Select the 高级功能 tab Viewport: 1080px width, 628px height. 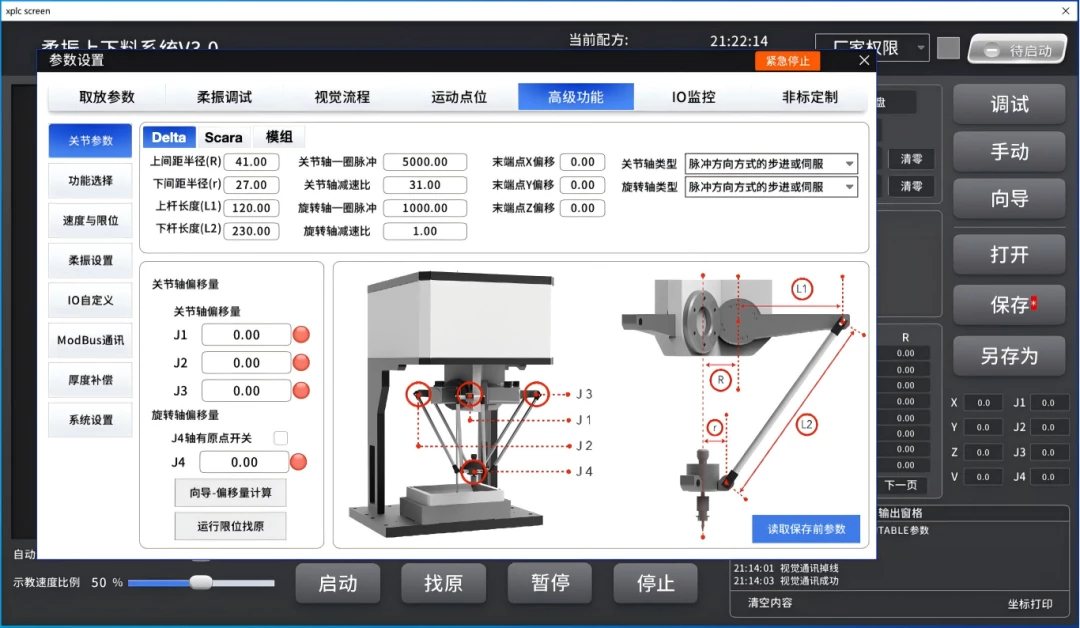(576, 97)
